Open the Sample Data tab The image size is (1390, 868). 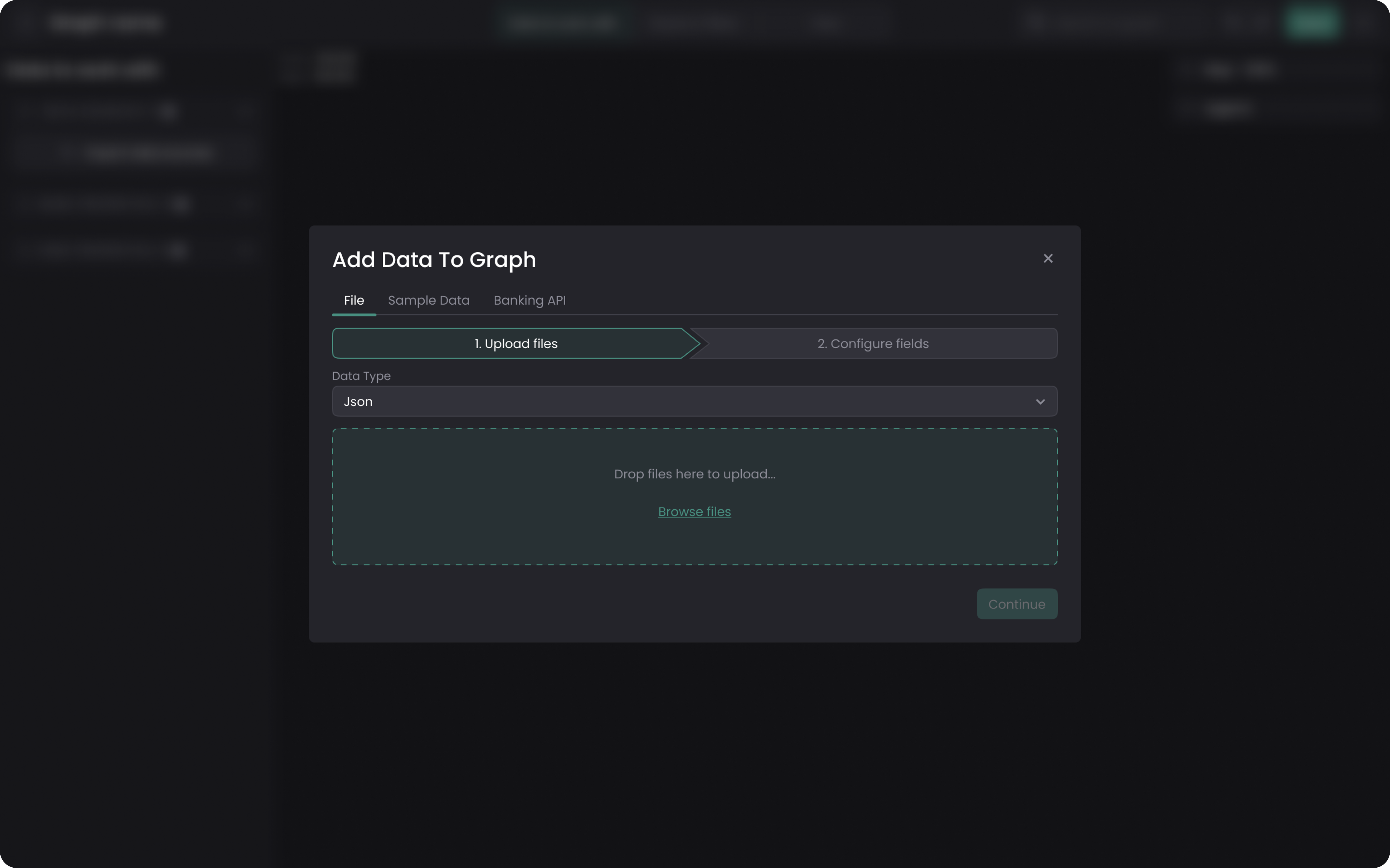tap(429, 300)
